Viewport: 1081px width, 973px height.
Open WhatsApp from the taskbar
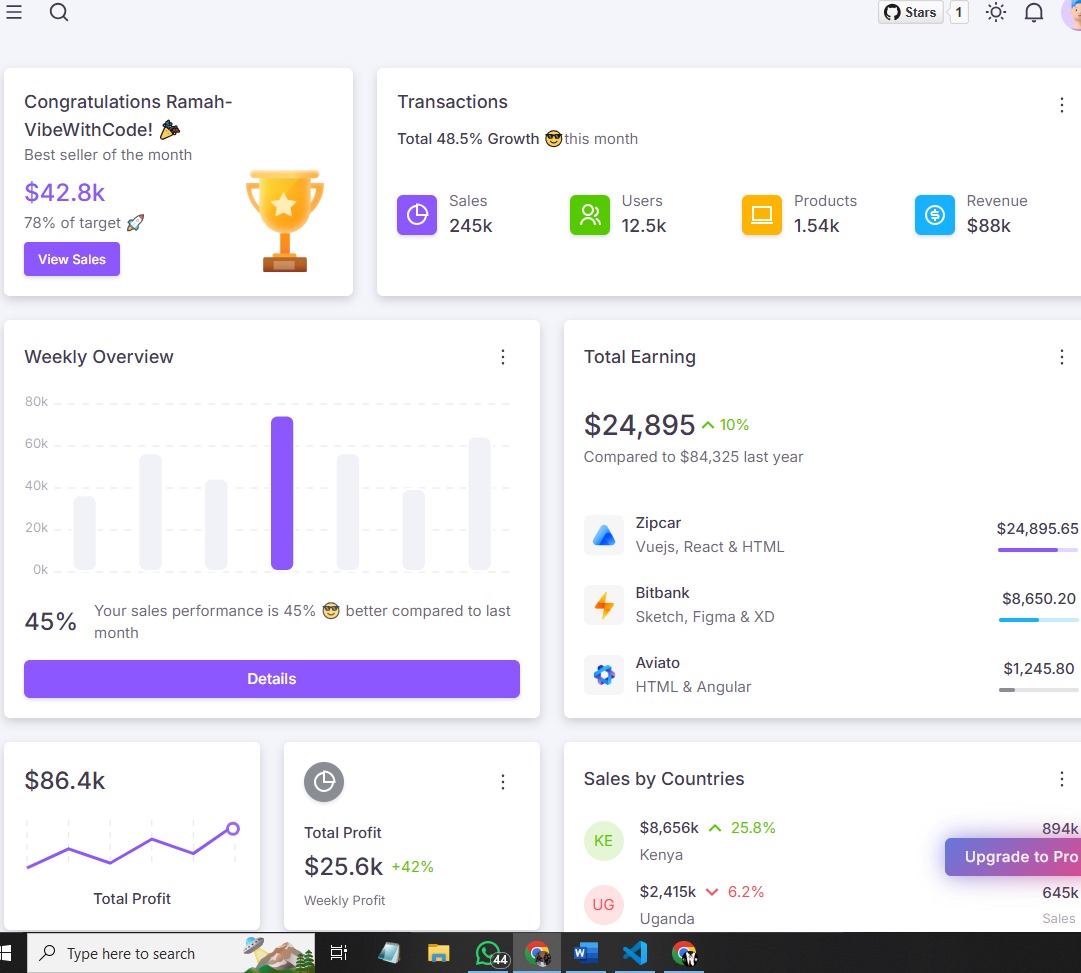(x=489, y=953)
